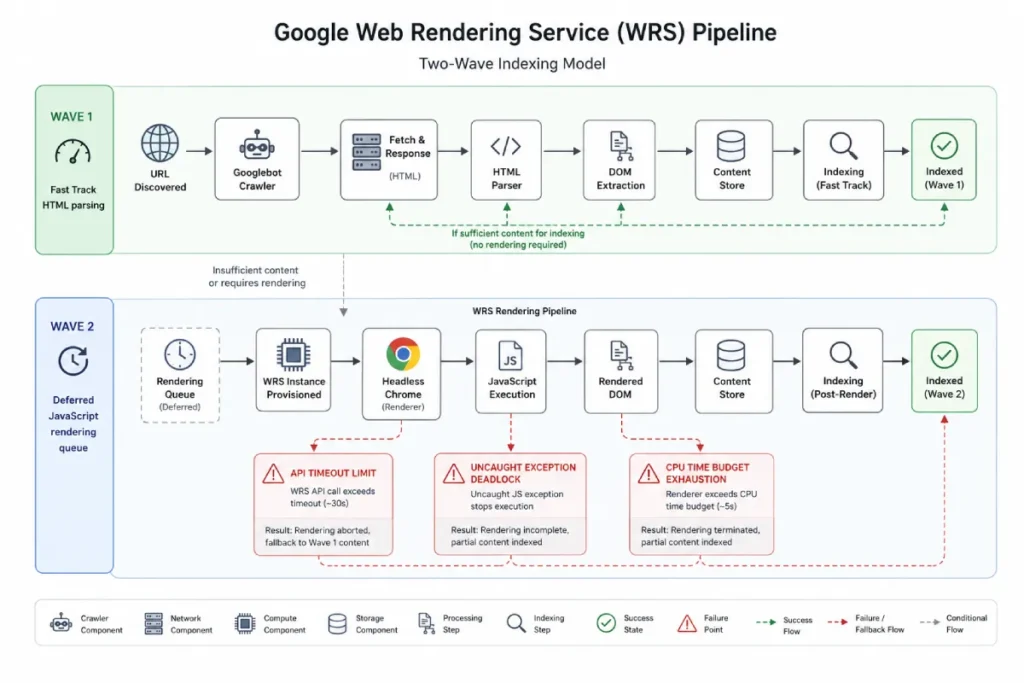The image size is (1024, 683).
Task: Select 'Renderer exceeds CPU time budget (~5s)' text
Action: (x=711, y=500)
